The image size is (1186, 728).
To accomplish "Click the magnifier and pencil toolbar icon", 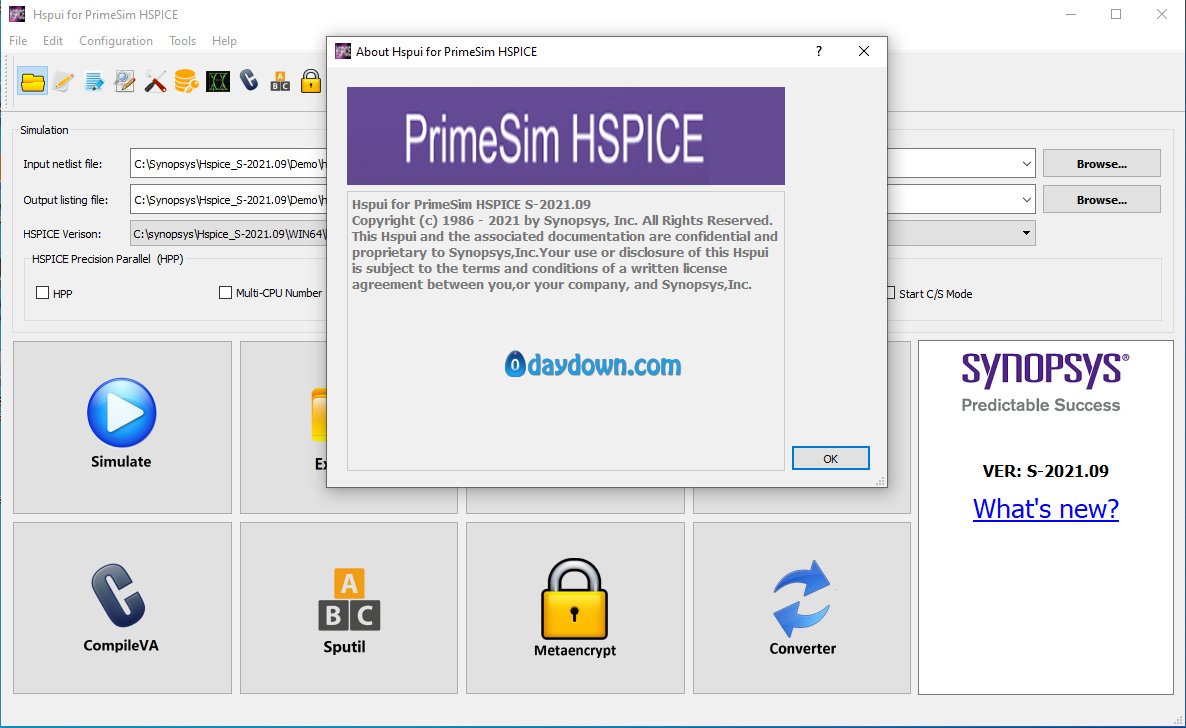I will [125, 81].
